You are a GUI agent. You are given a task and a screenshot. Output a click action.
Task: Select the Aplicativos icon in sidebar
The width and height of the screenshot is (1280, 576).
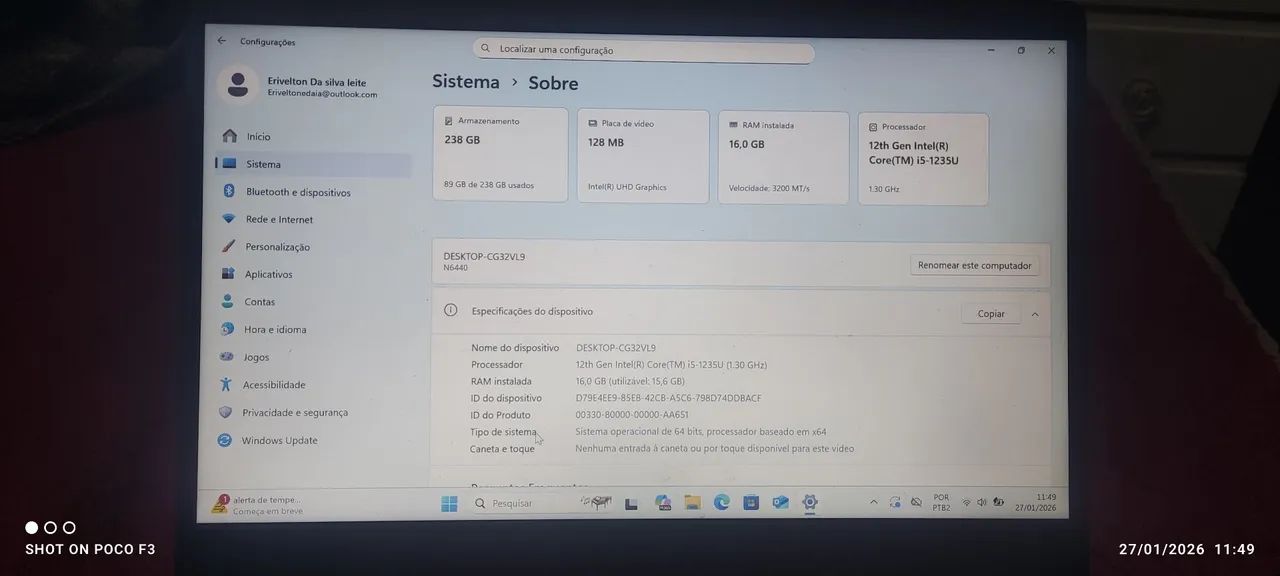click(x=228, y=274)
